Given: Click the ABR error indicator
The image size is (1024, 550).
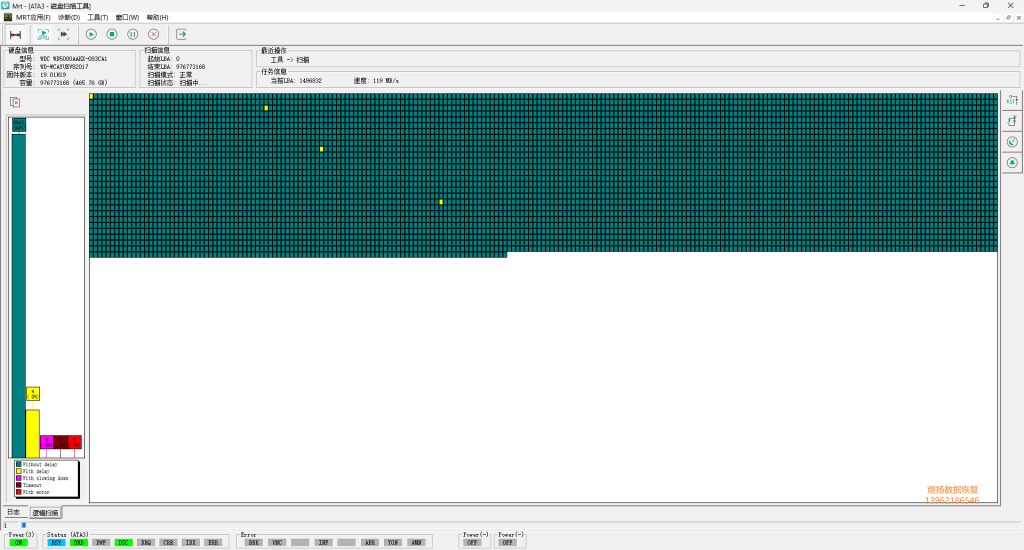Looking at the screenshot, I should pos(370,543).
